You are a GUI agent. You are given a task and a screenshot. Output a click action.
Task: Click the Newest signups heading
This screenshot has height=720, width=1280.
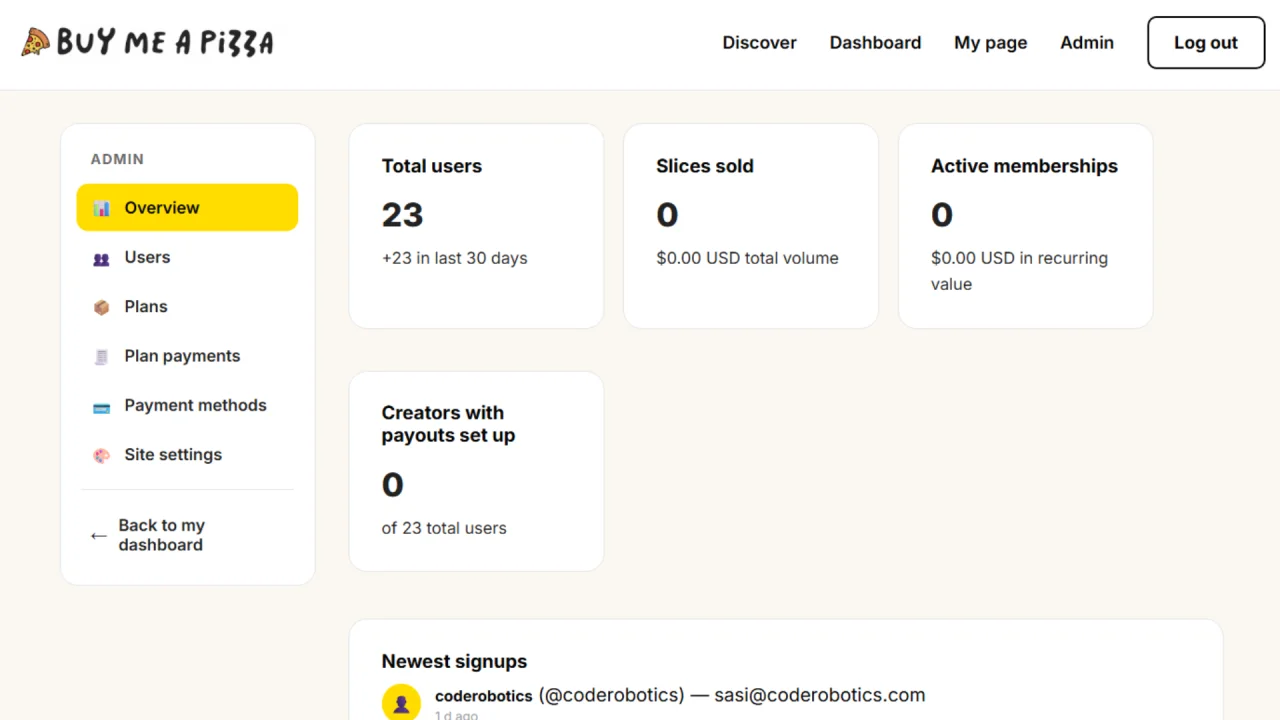coord(455,661)
